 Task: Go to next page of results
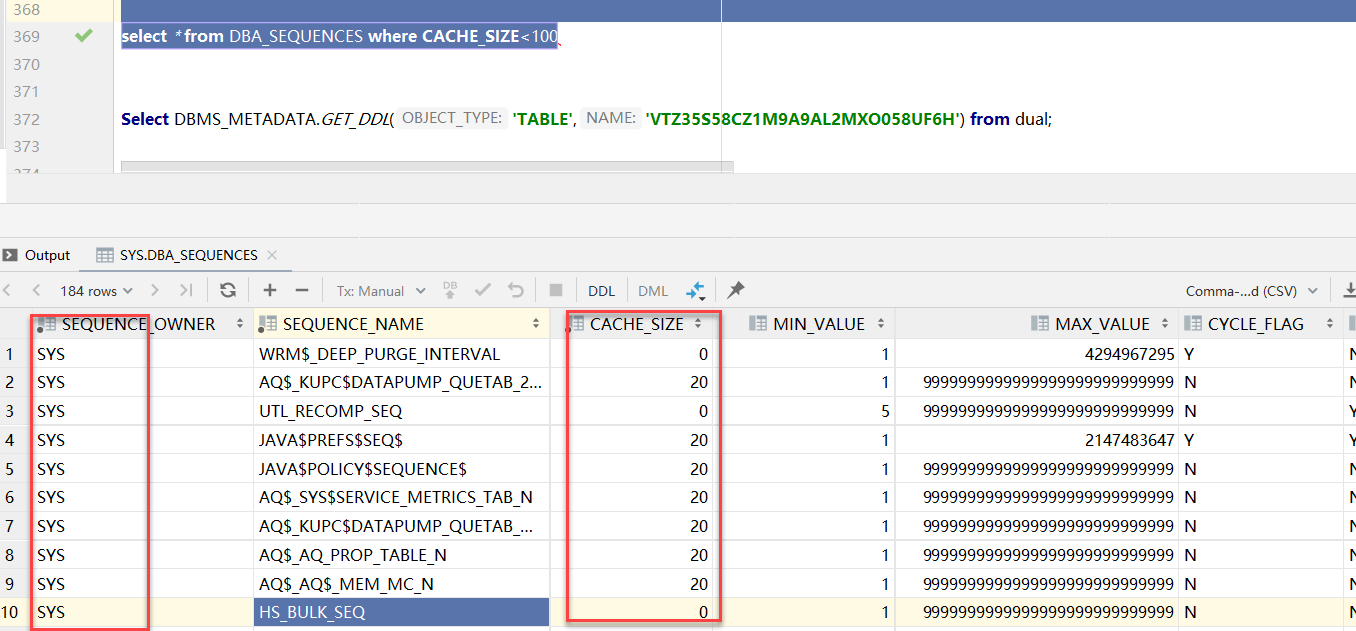[x=155, y=291]
